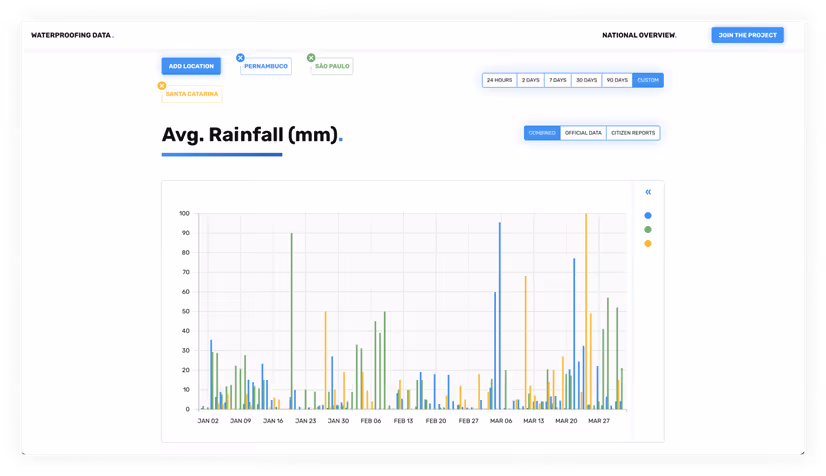Switch range to 24 Hours
This screenshot has width=826, height=476.
click(x=499, y=80)
